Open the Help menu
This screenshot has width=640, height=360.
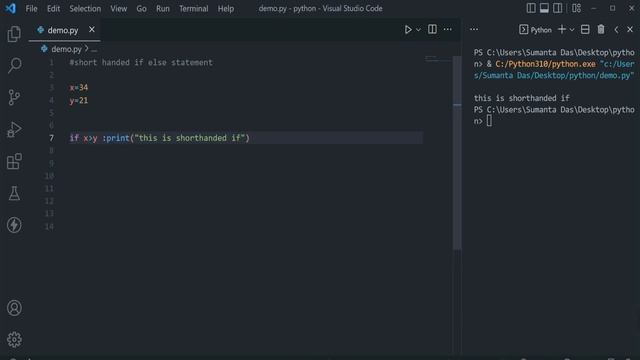[226, 9]
